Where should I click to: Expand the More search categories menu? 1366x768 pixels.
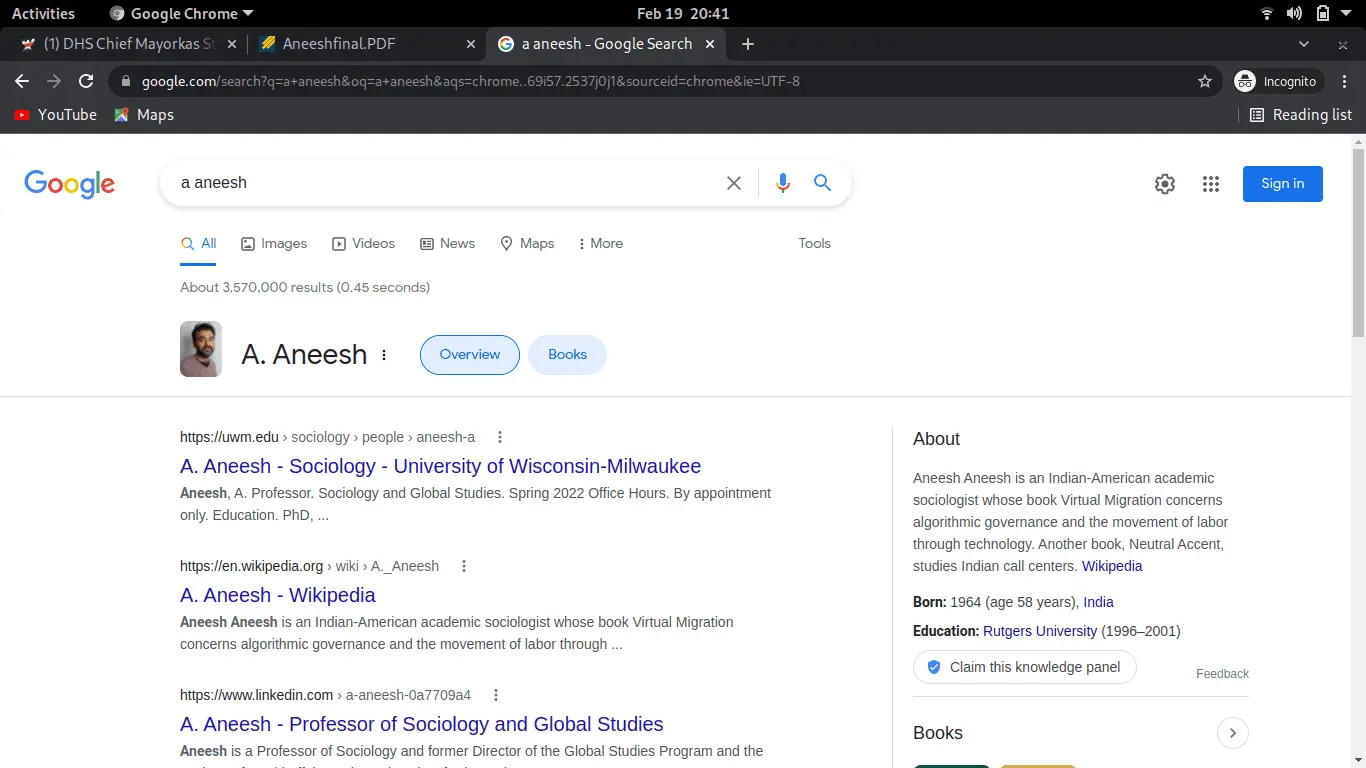(x=600, y=244)
